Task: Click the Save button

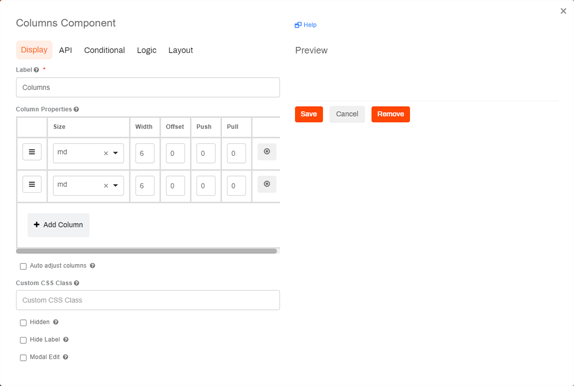Action: [309, 114]
